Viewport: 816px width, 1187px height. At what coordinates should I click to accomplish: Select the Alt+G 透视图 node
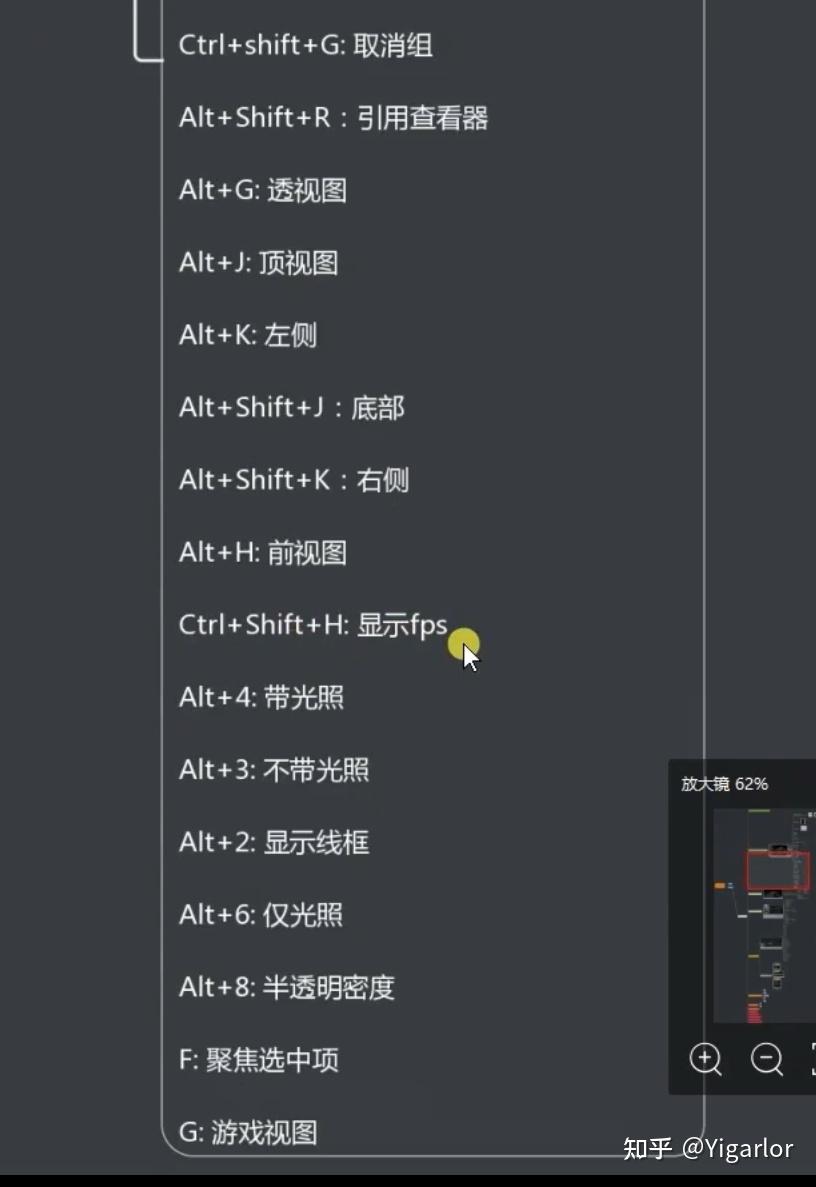263,190
